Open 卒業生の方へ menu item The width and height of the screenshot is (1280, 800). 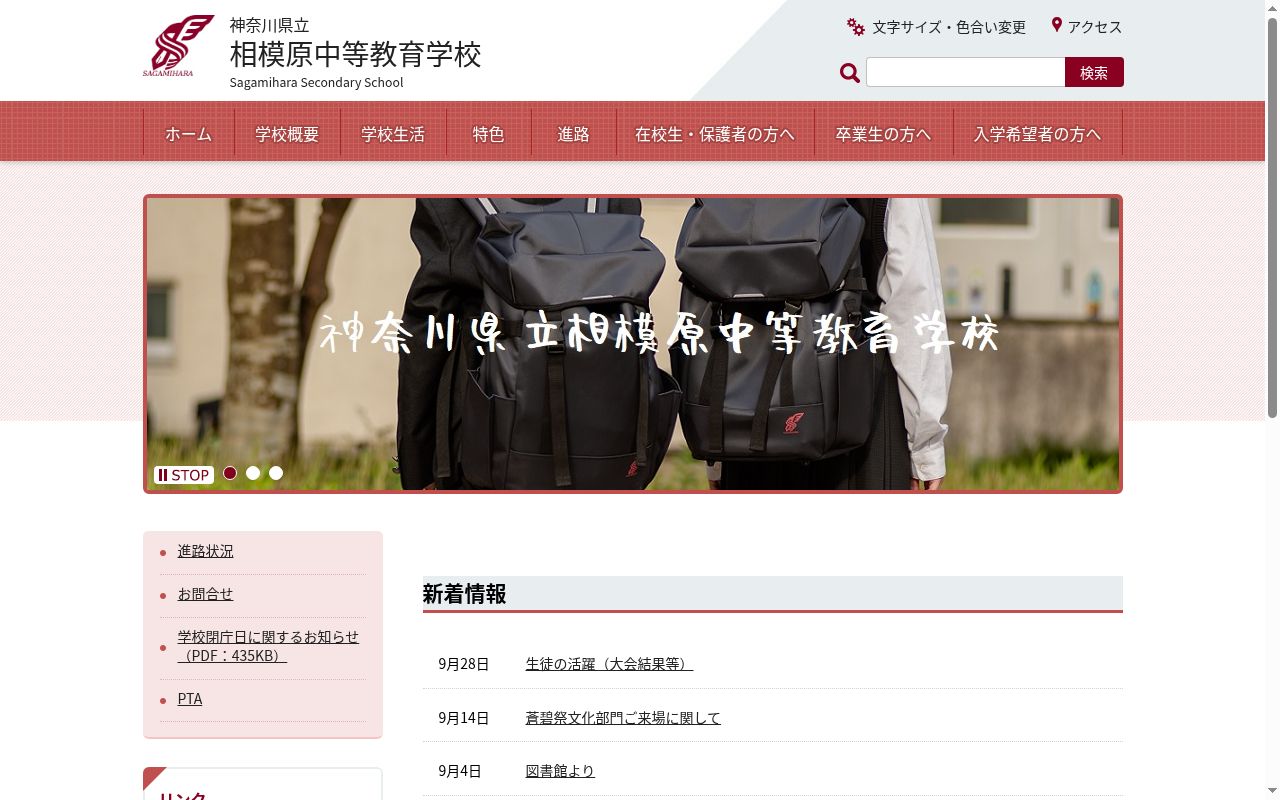pos(883,134)
